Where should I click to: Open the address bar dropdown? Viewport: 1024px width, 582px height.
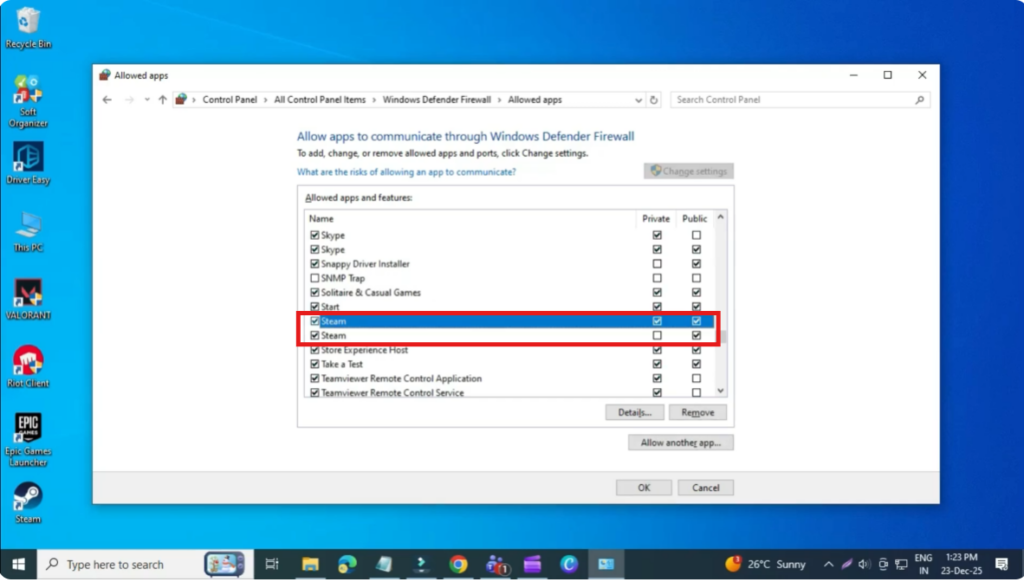(x=639, y=99)
